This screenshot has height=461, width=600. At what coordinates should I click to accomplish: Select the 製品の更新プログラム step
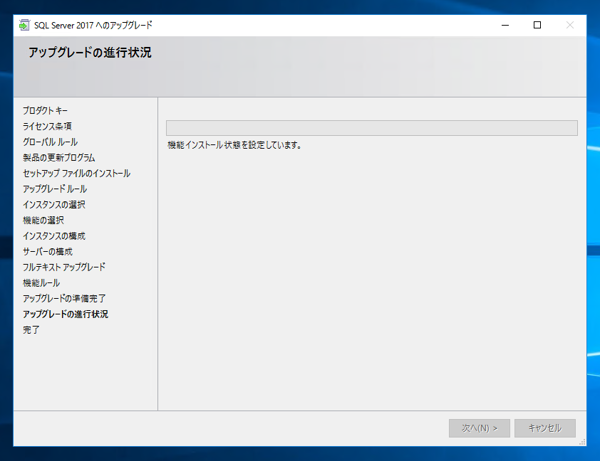tap(59, 158)
